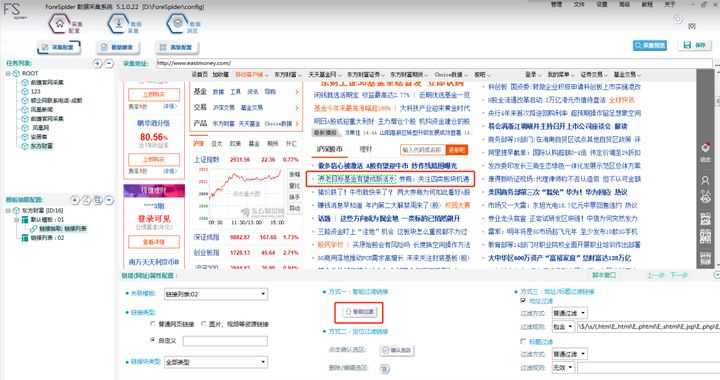
Task: Click the delete/edit selection round icon
Action: point(385,369)
